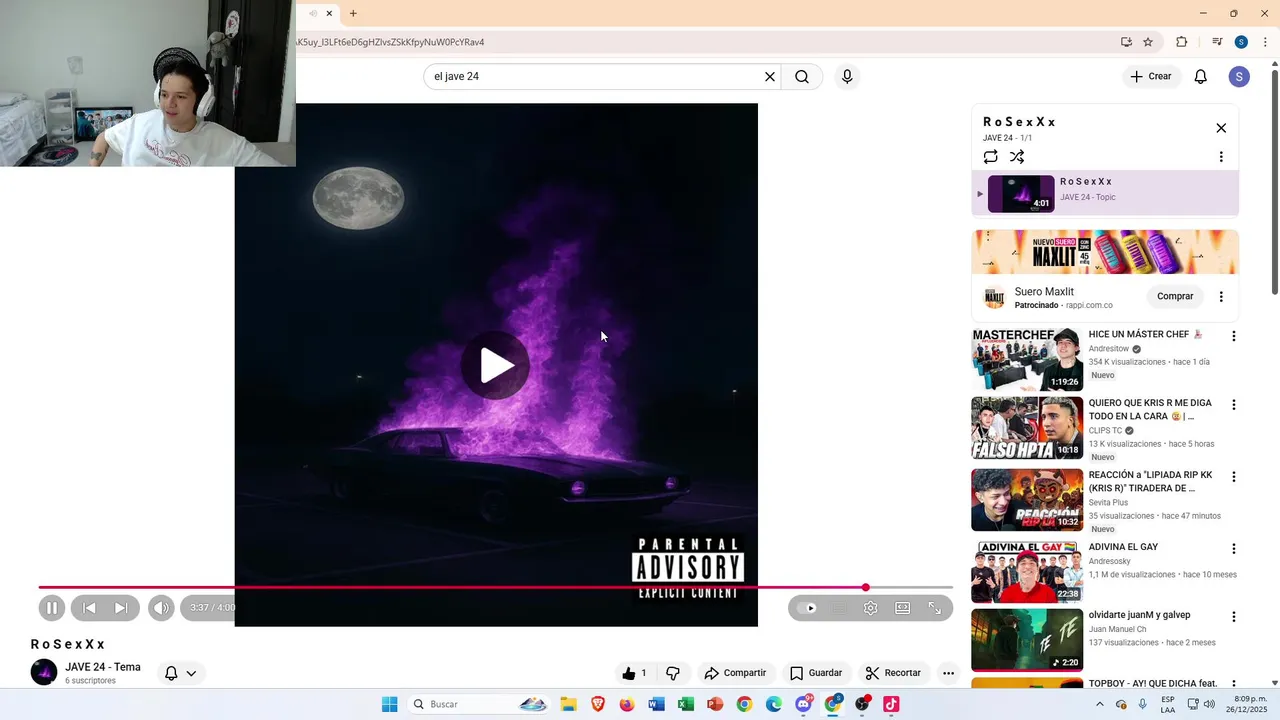
Task: Open Discord from the taskbar
Action: click(804, 704)
